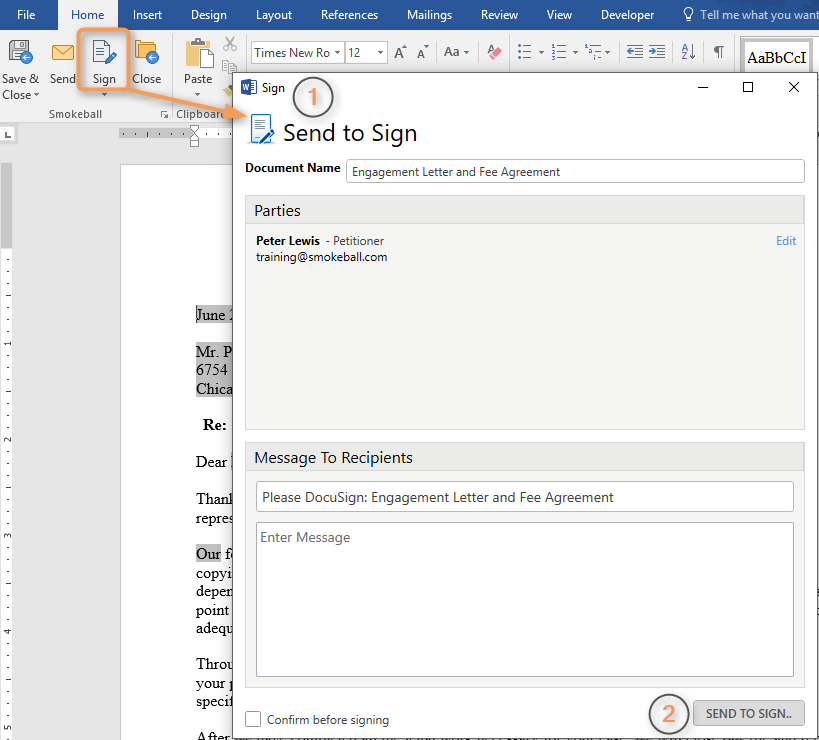Click Peter Lewis party name
Image resolution: width=819 pixels, height=740 pixels.
point(288,241)
